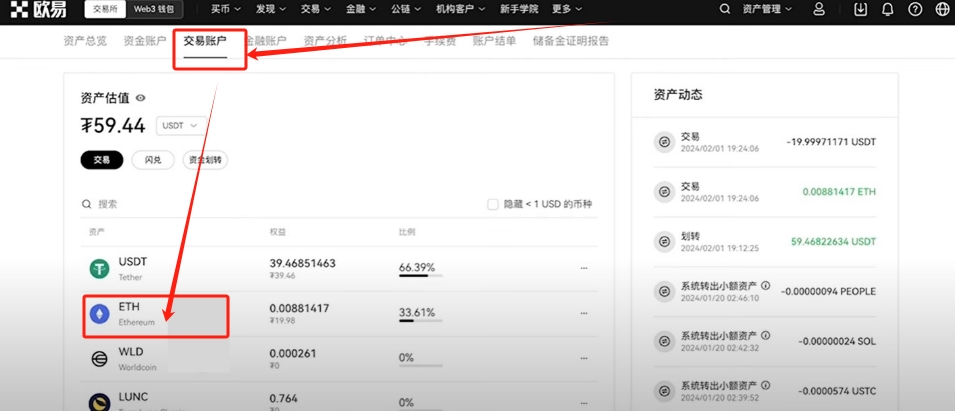The image size is (955, 412).
Task: Select the 交易账户 tab
Action: [x=205, y=41]
